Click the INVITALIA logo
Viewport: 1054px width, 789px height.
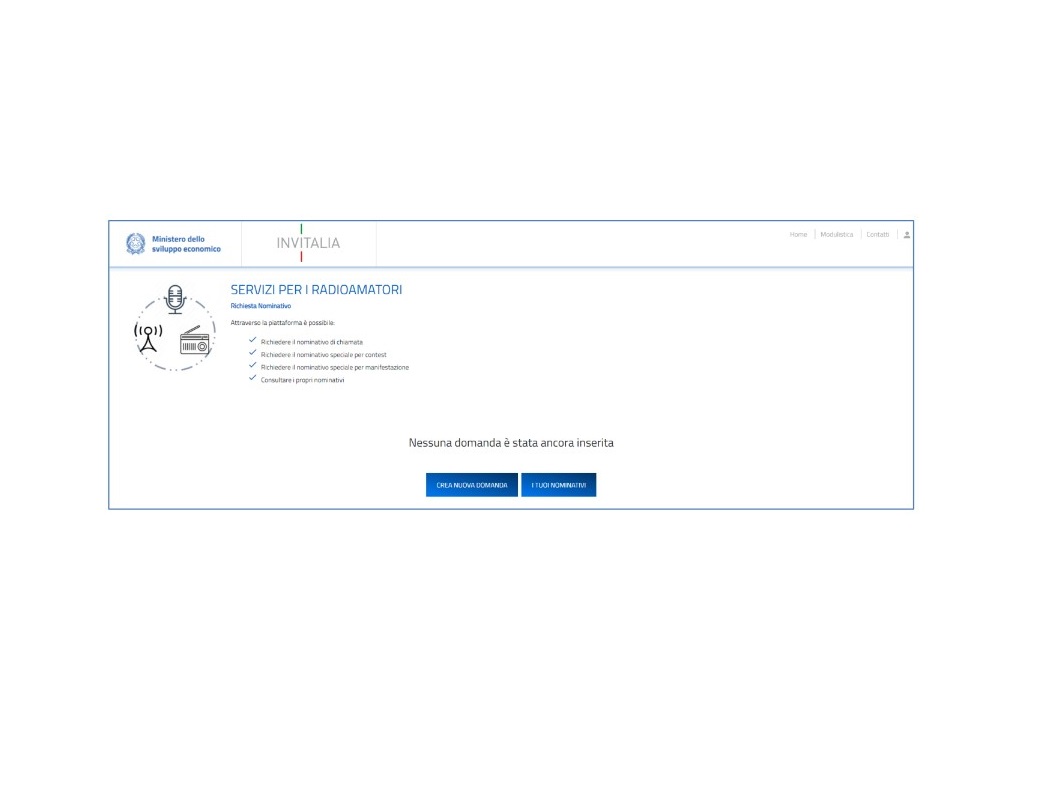[x=308, y=243]
